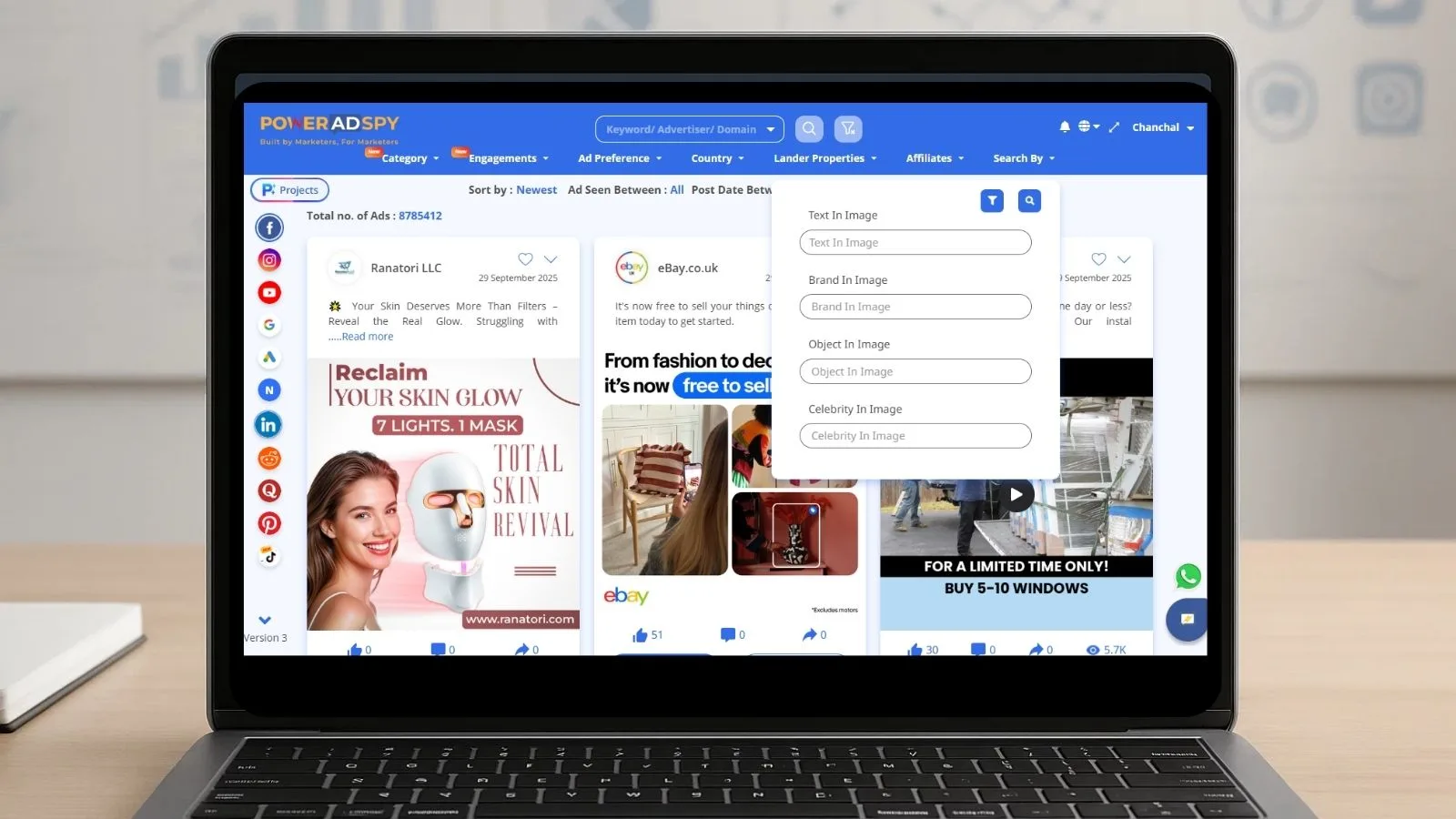Open the WhatsApp chat icon
This screenshot has height=819, width=1456.
point(1188,576)
